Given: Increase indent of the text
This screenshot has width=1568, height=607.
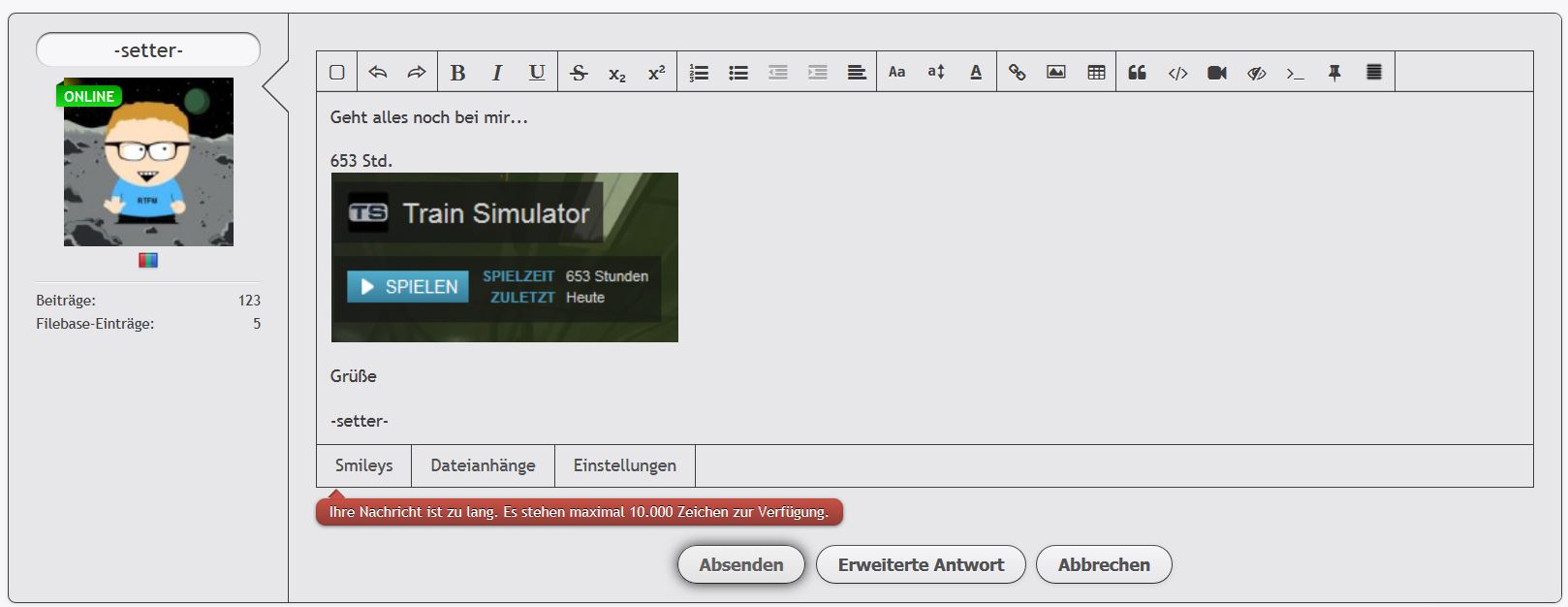Looking at the screenshot, I should pyautogui.click(x=818, y=72).
